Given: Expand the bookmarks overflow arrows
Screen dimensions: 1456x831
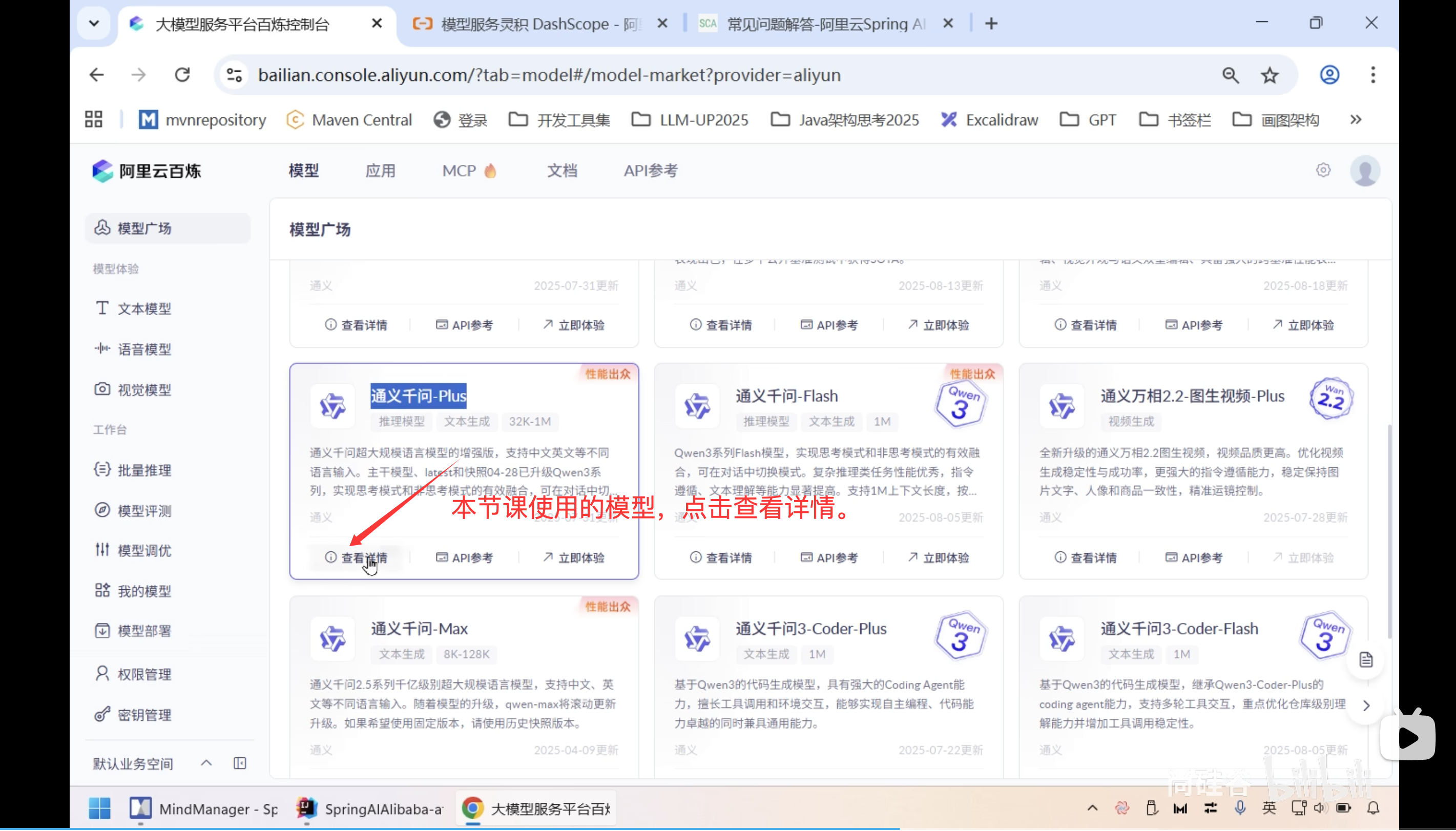Looking at the screenshot, I should point(1356,119).
